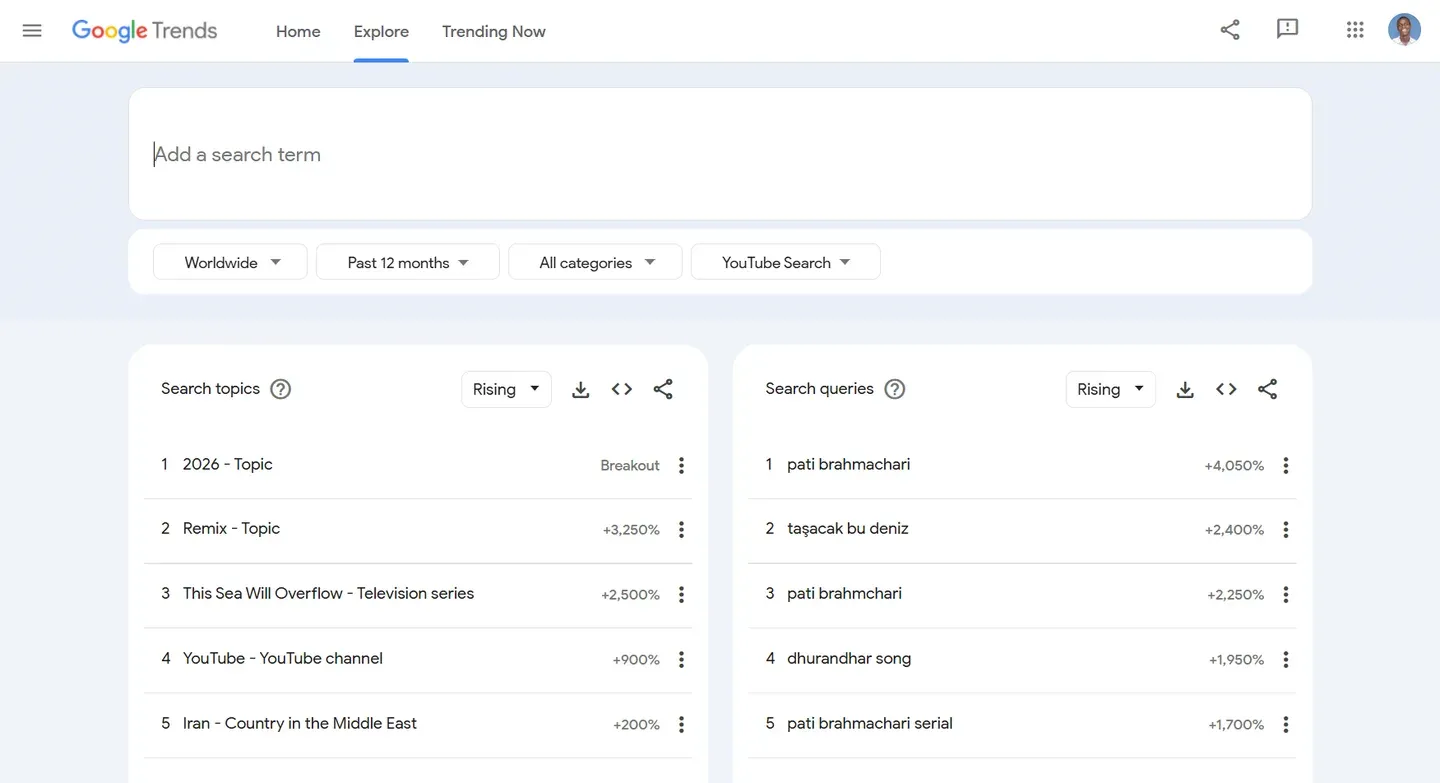
Task: Embed the Search queries widget
Action: click(x=1226, y=389)
